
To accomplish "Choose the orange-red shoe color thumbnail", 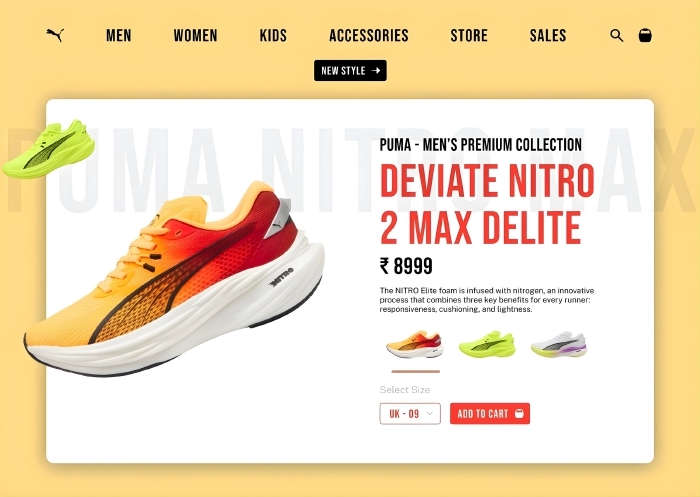I will [x=415, y=344].
